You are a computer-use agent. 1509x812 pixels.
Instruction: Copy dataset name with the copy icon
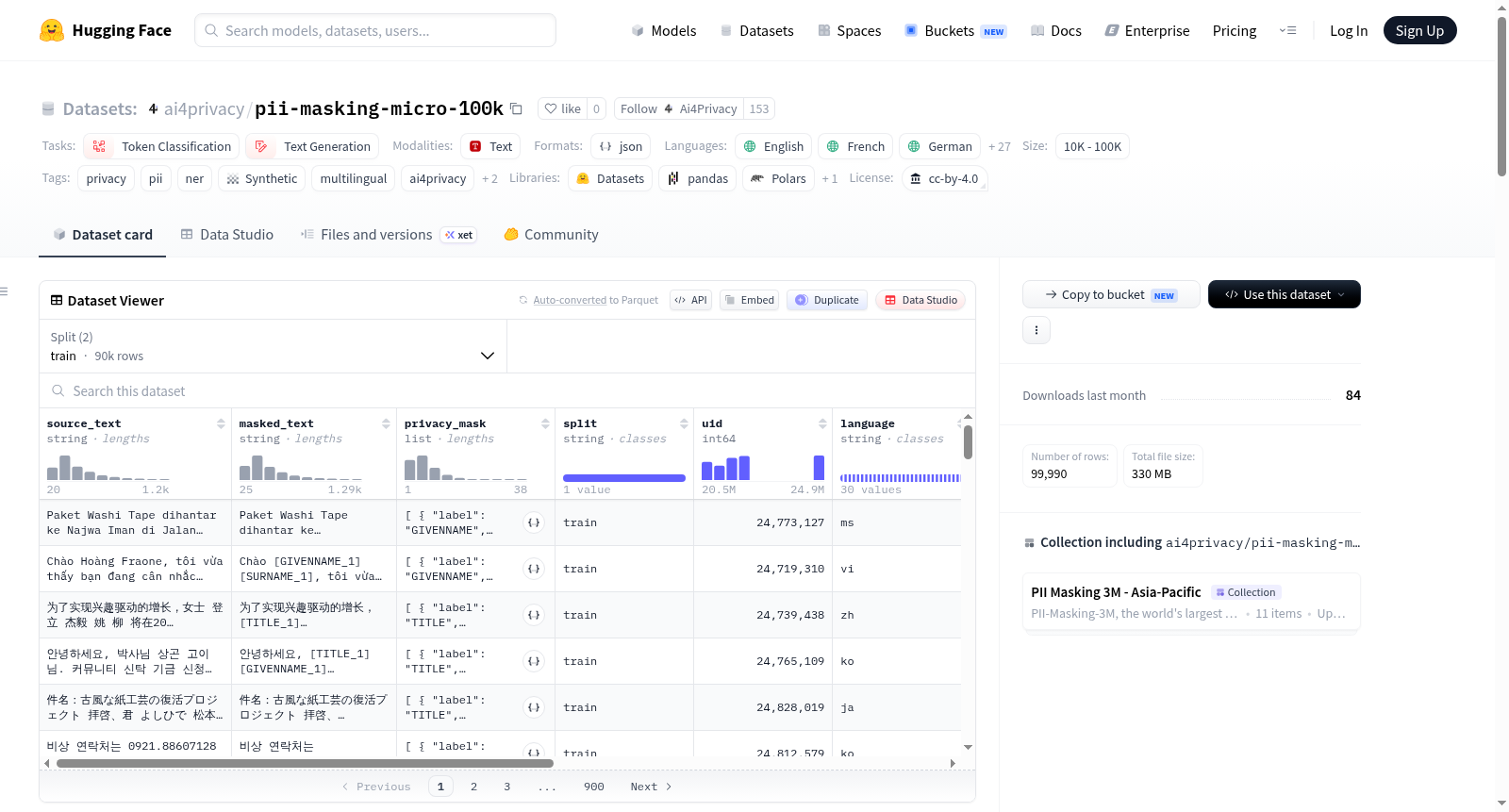516,108
